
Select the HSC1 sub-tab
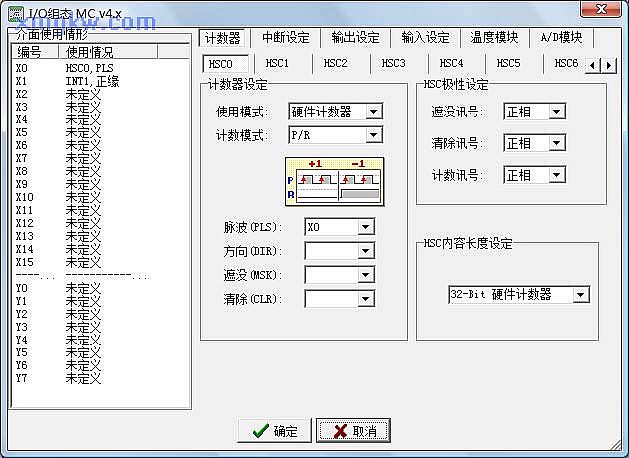point(277,64)
